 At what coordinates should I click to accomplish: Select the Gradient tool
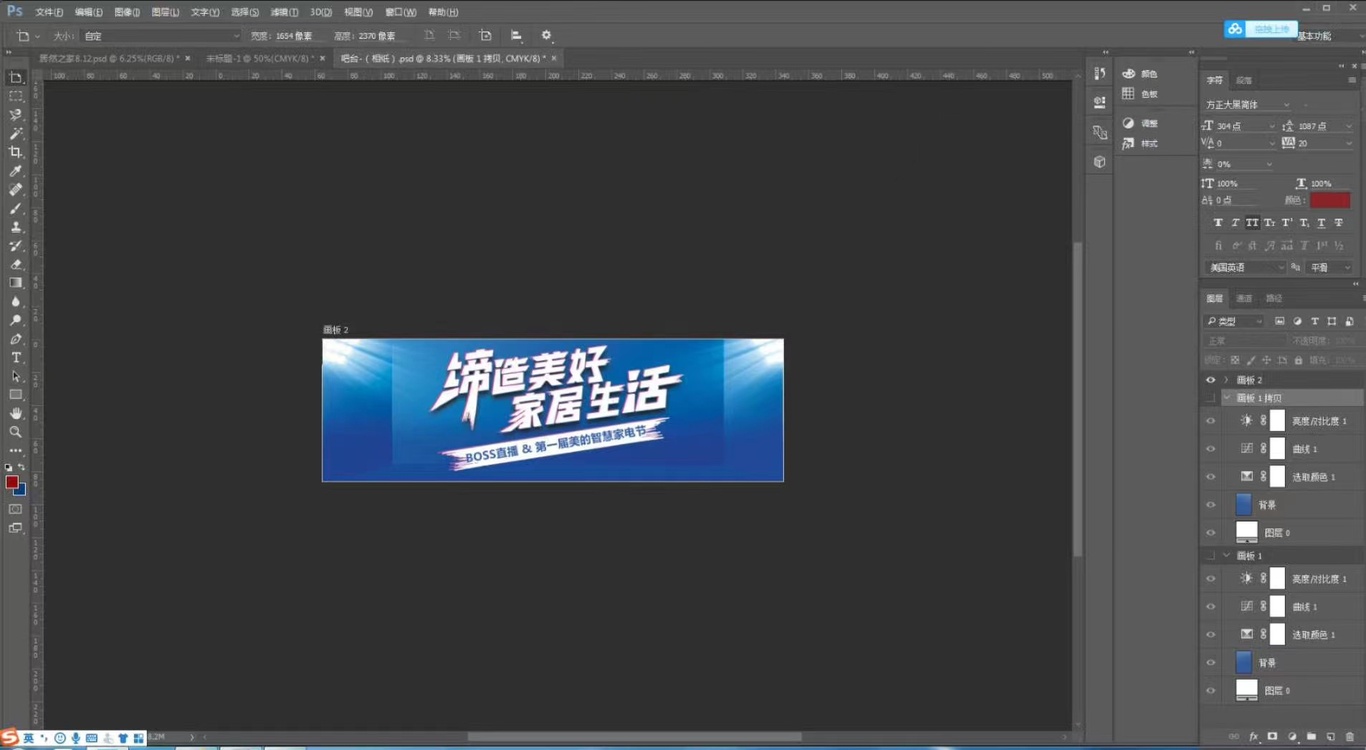16,283
